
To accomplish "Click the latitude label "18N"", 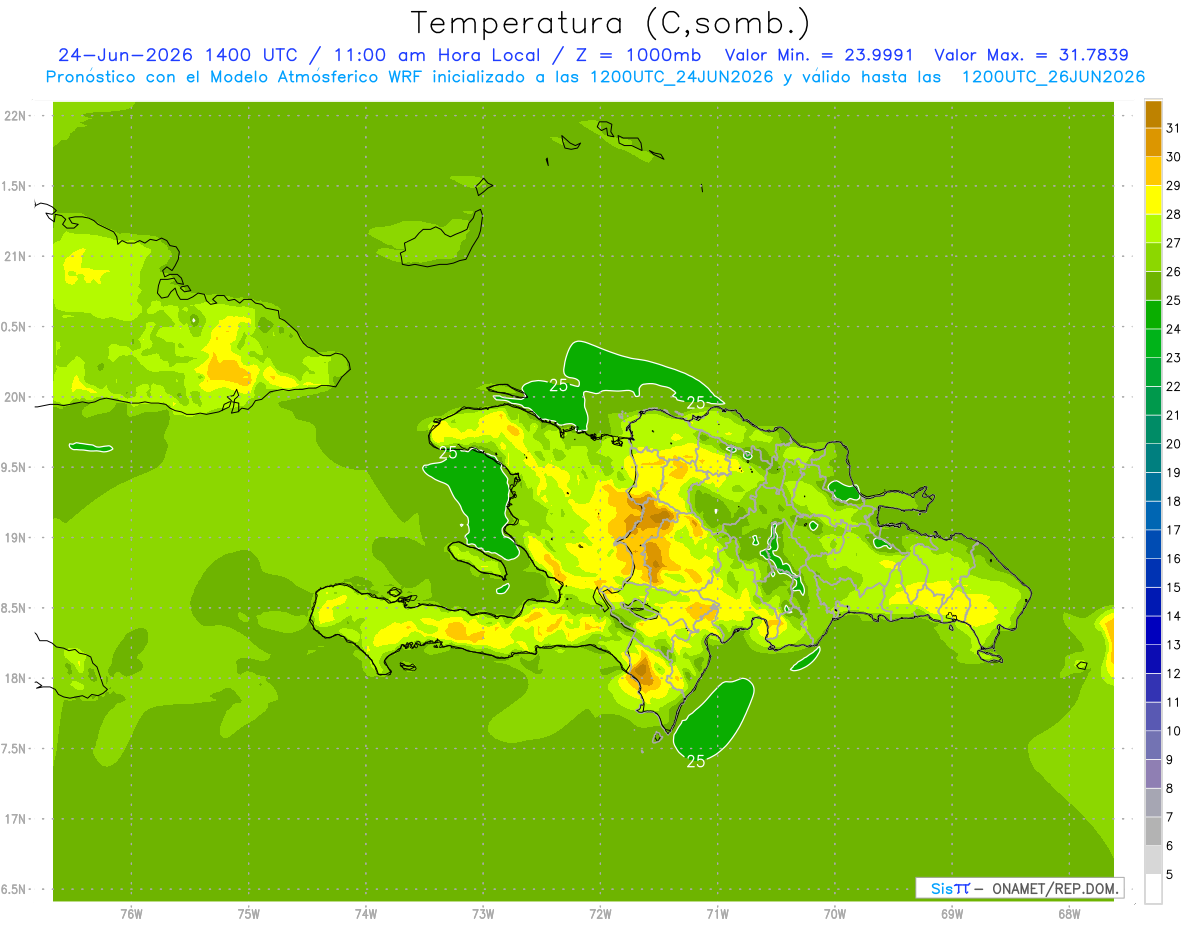I will coord(17,678).
